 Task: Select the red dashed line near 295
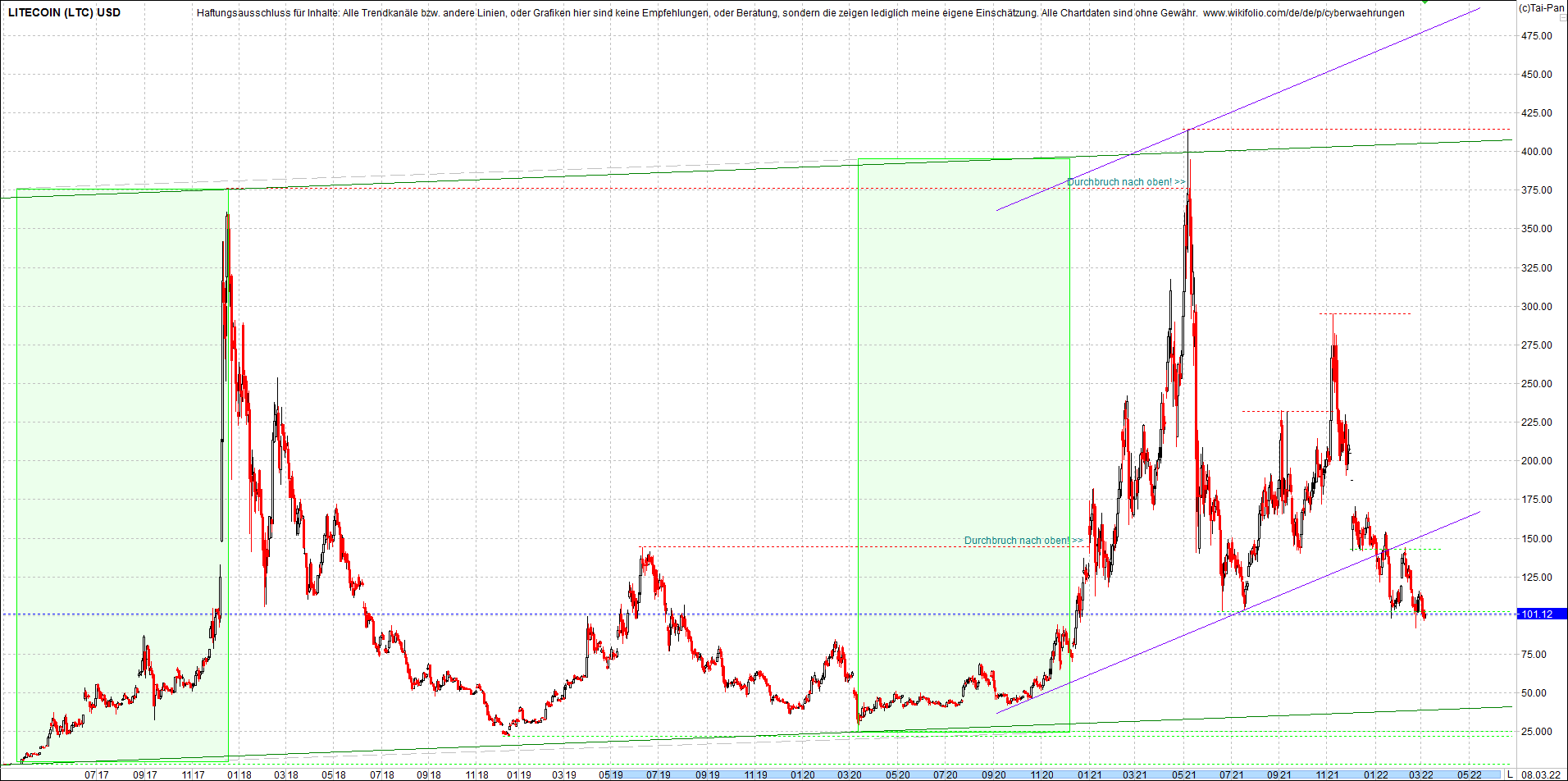pyautogui.click(x=1365, y=313)
